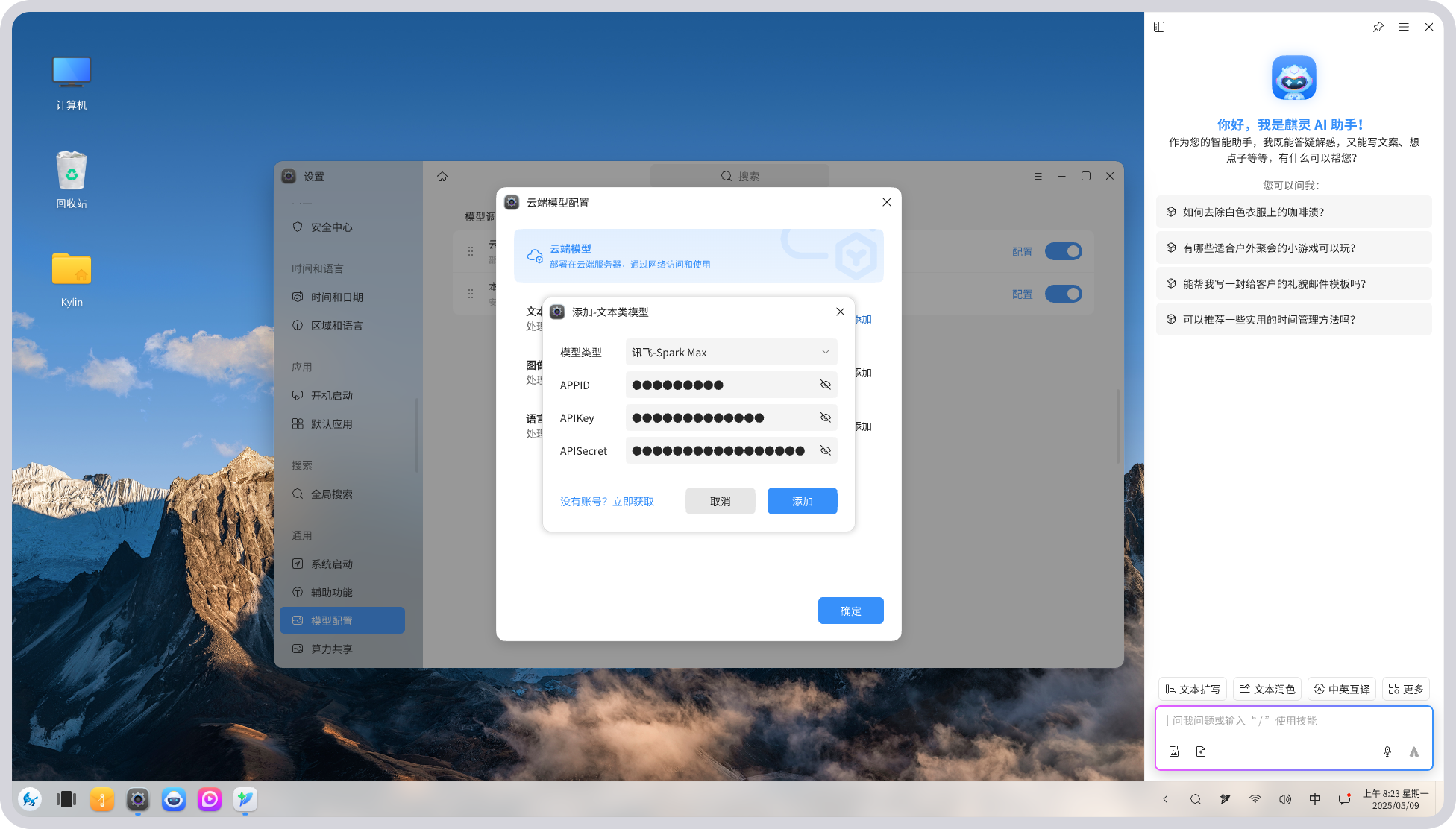Screen dimensions: 1456x829
Task: Click the file upload icon in chat
Action: tap(1201, 751)
